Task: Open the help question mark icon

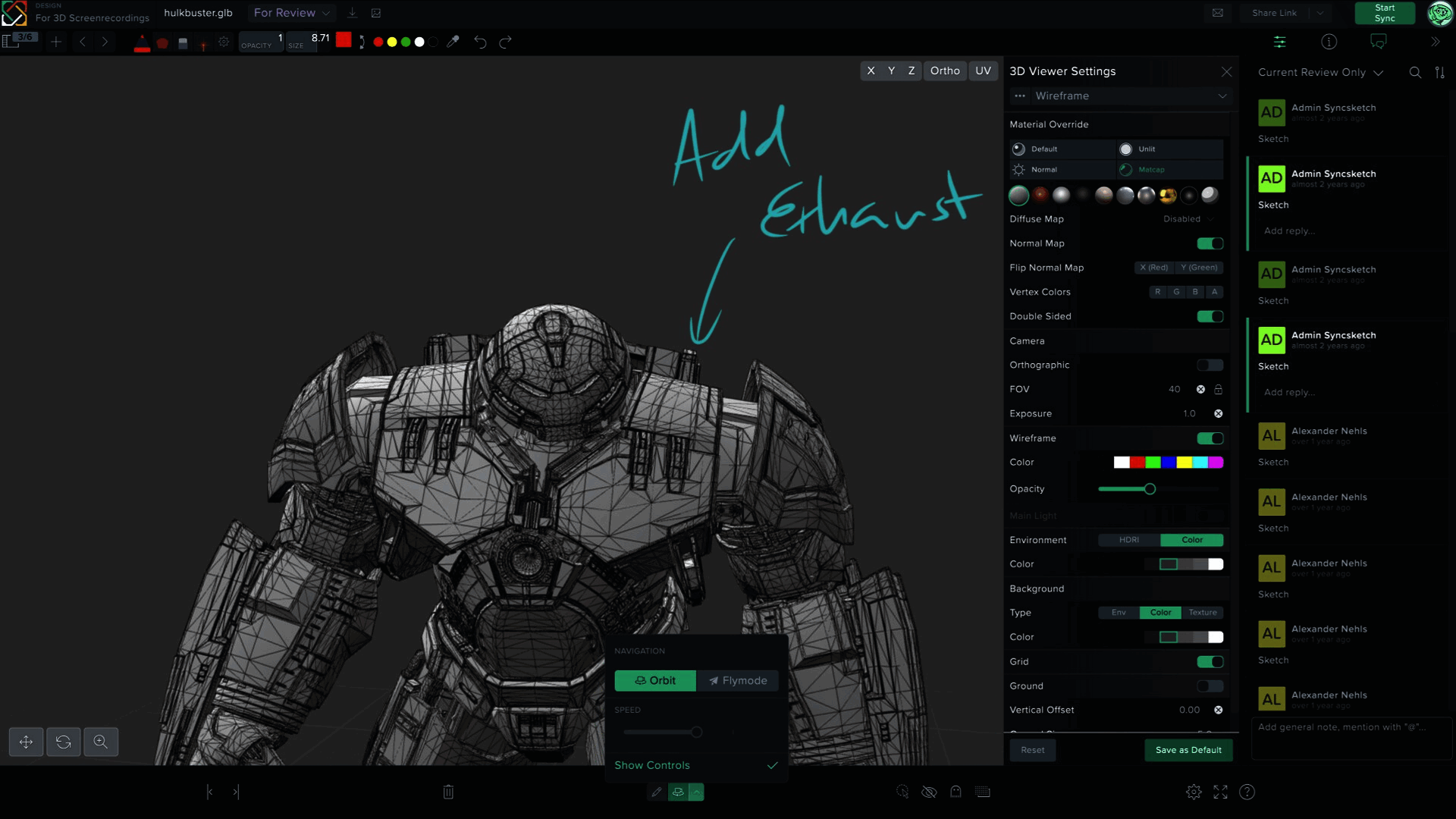Action: click(1247, 791)
